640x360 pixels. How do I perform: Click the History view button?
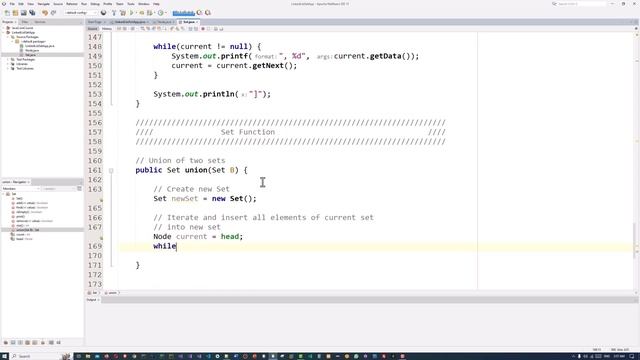(x=107, y=29)
